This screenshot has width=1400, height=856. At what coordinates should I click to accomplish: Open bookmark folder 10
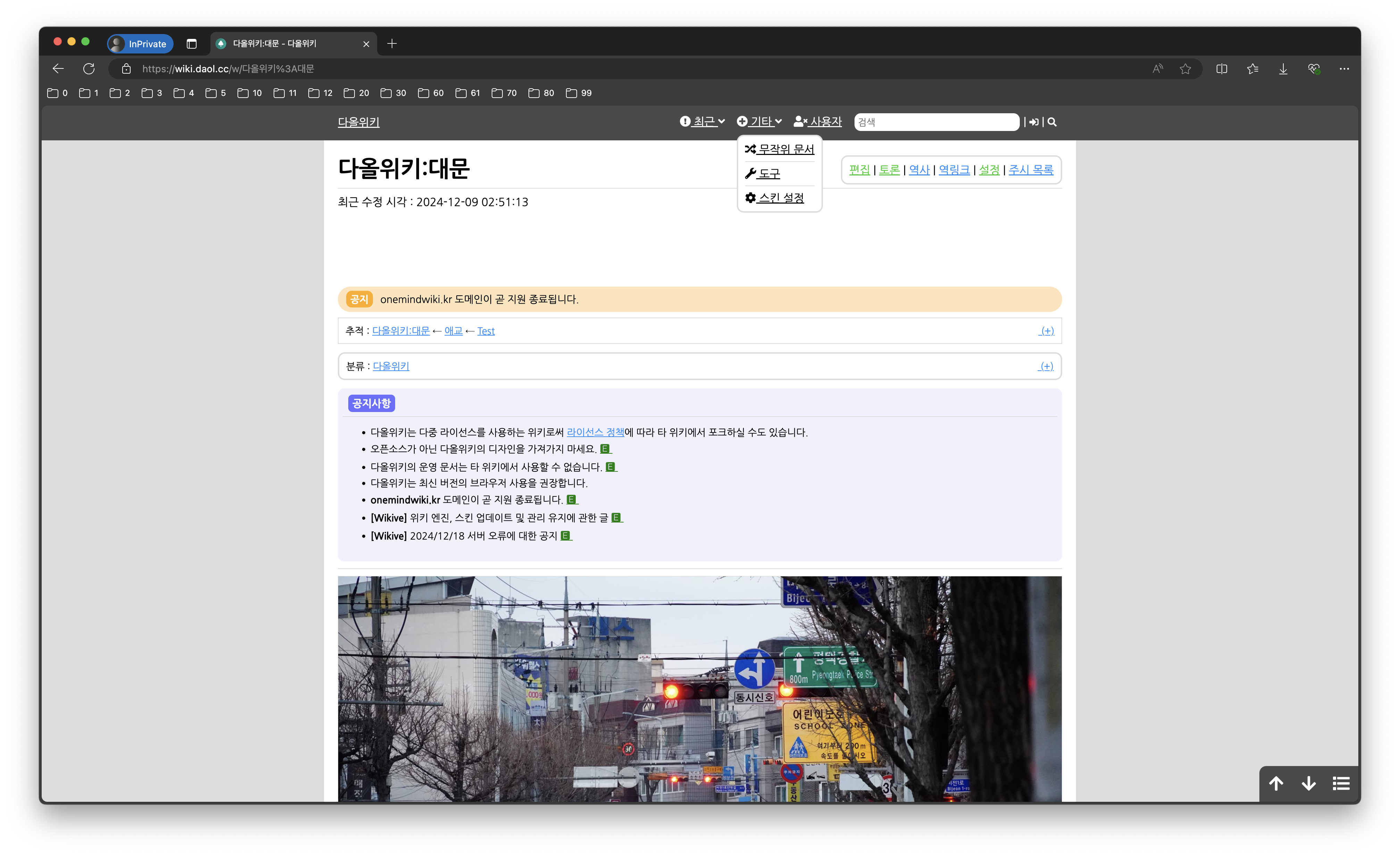(250, 93)
